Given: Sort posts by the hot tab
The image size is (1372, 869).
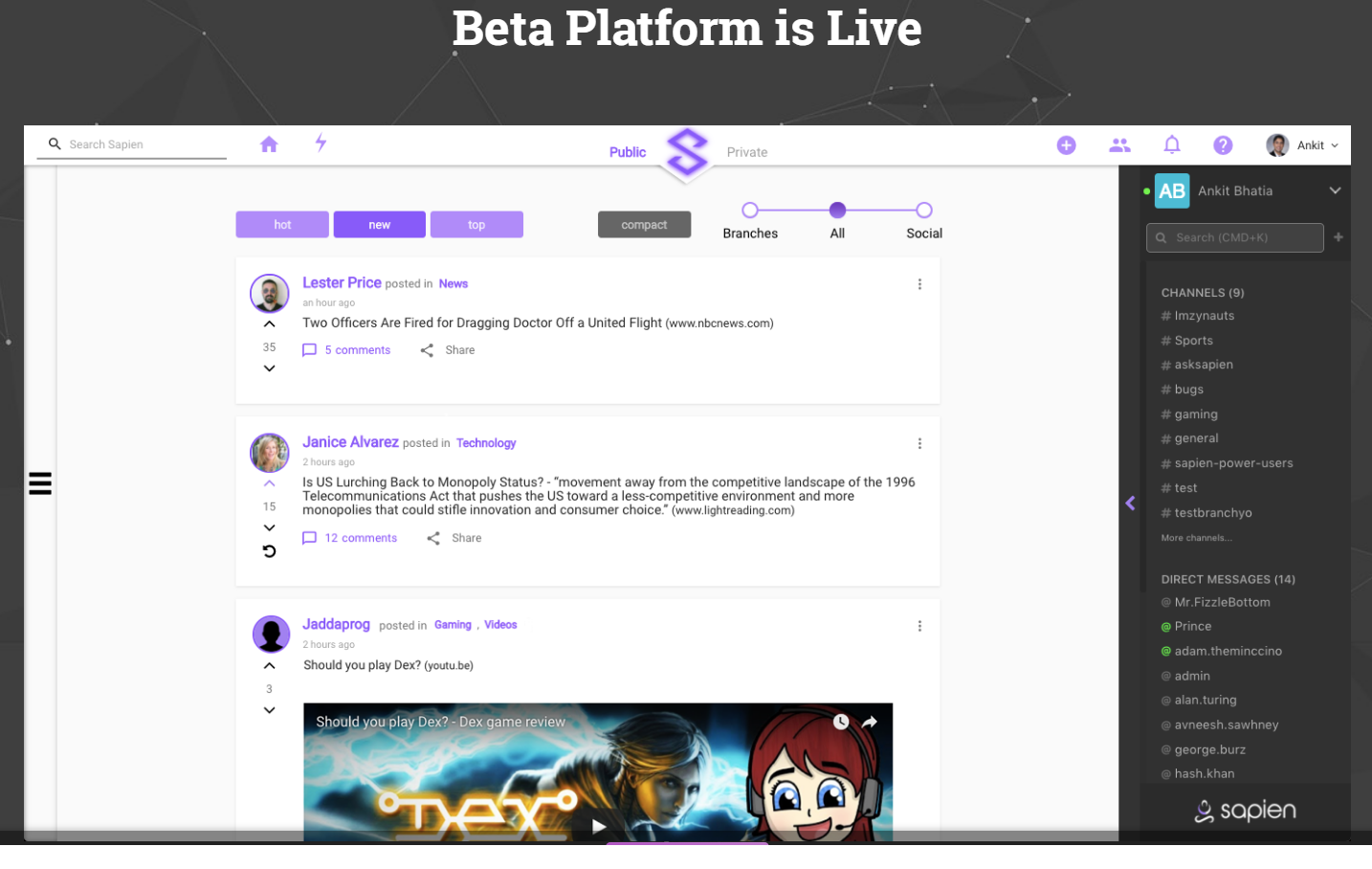Looking at the screenshot, I should (x=282, y=225).
